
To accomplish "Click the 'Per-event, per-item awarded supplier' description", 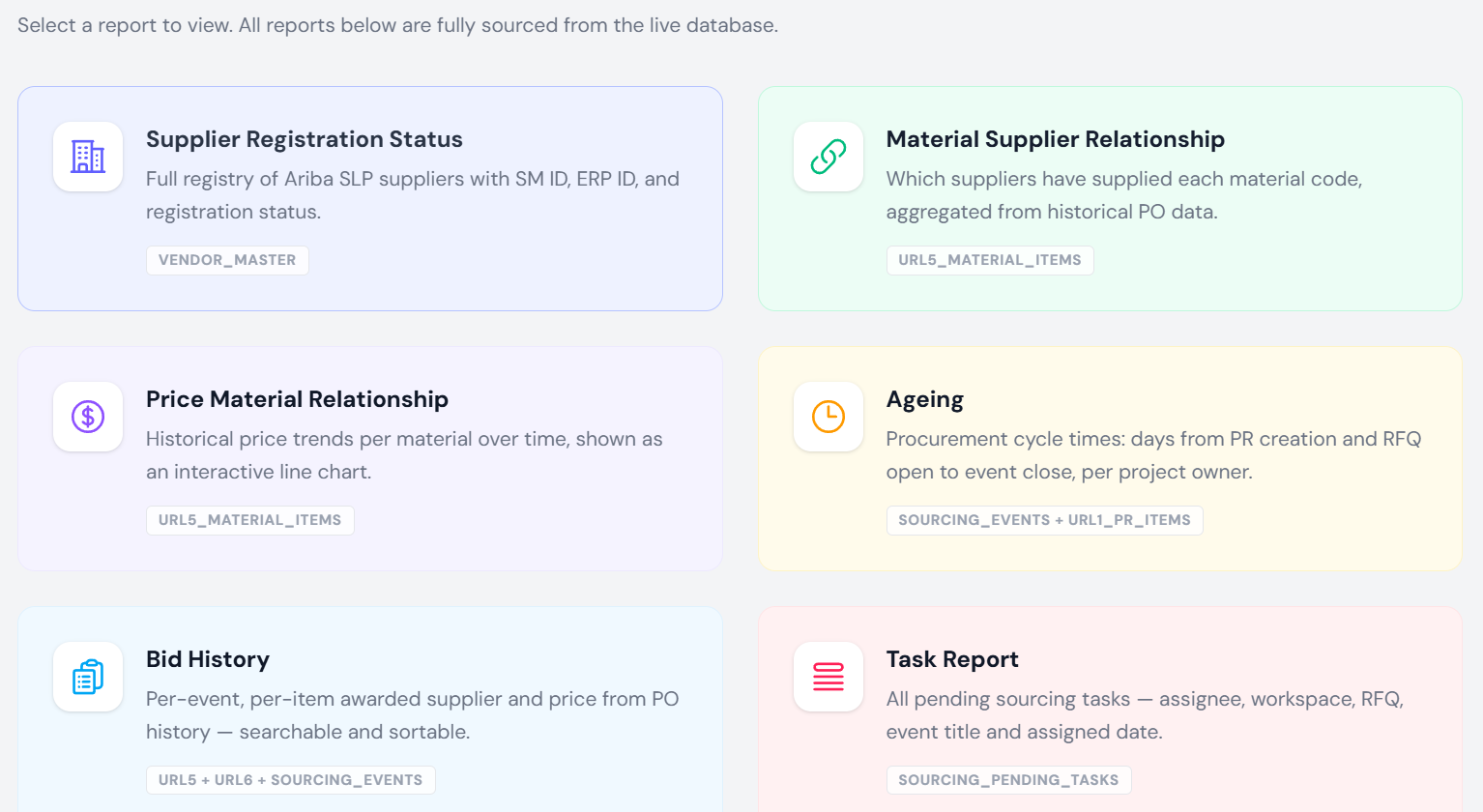I will coord(412,715).
